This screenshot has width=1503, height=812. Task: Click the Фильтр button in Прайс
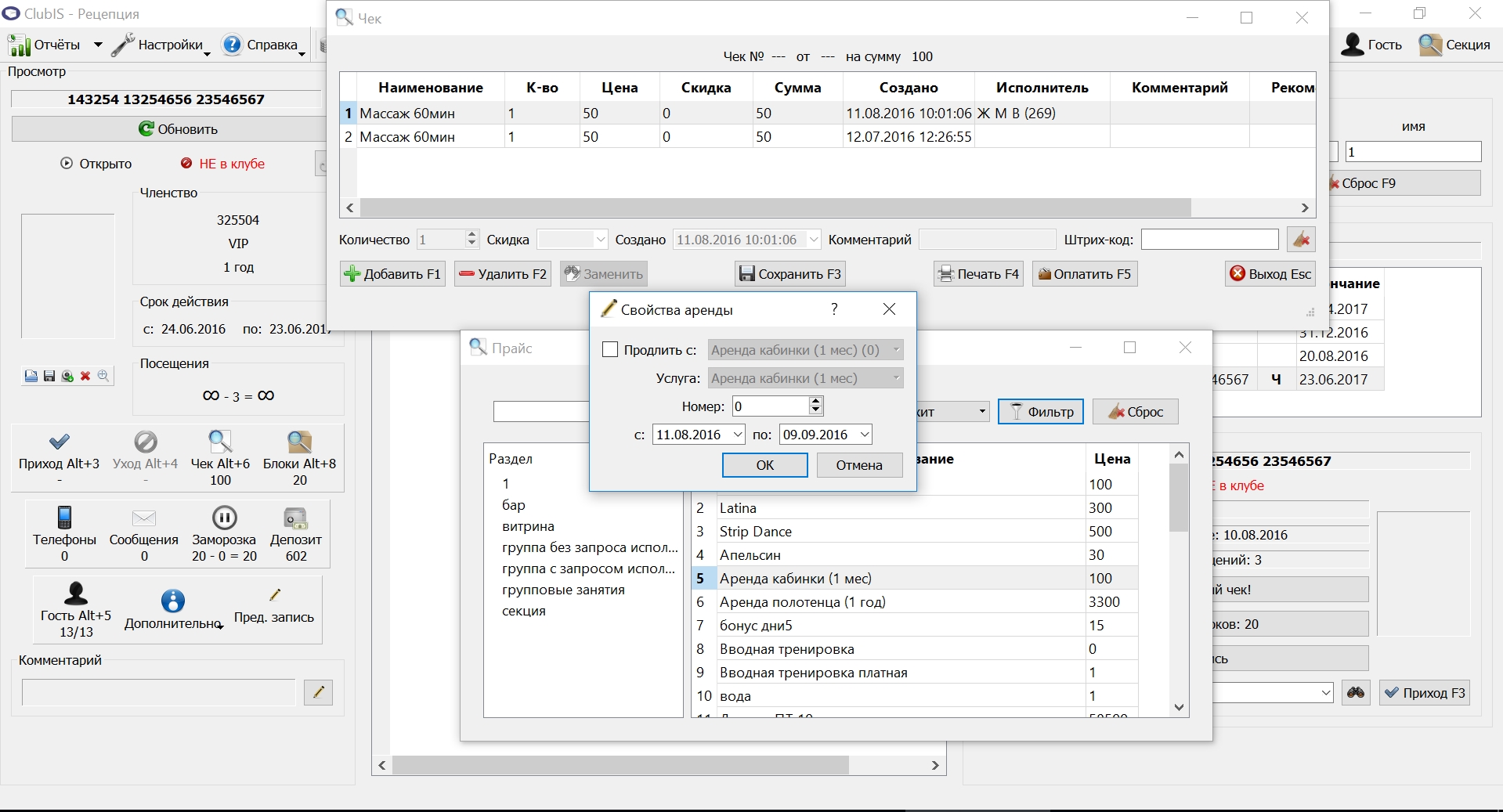click(1041, 412)
